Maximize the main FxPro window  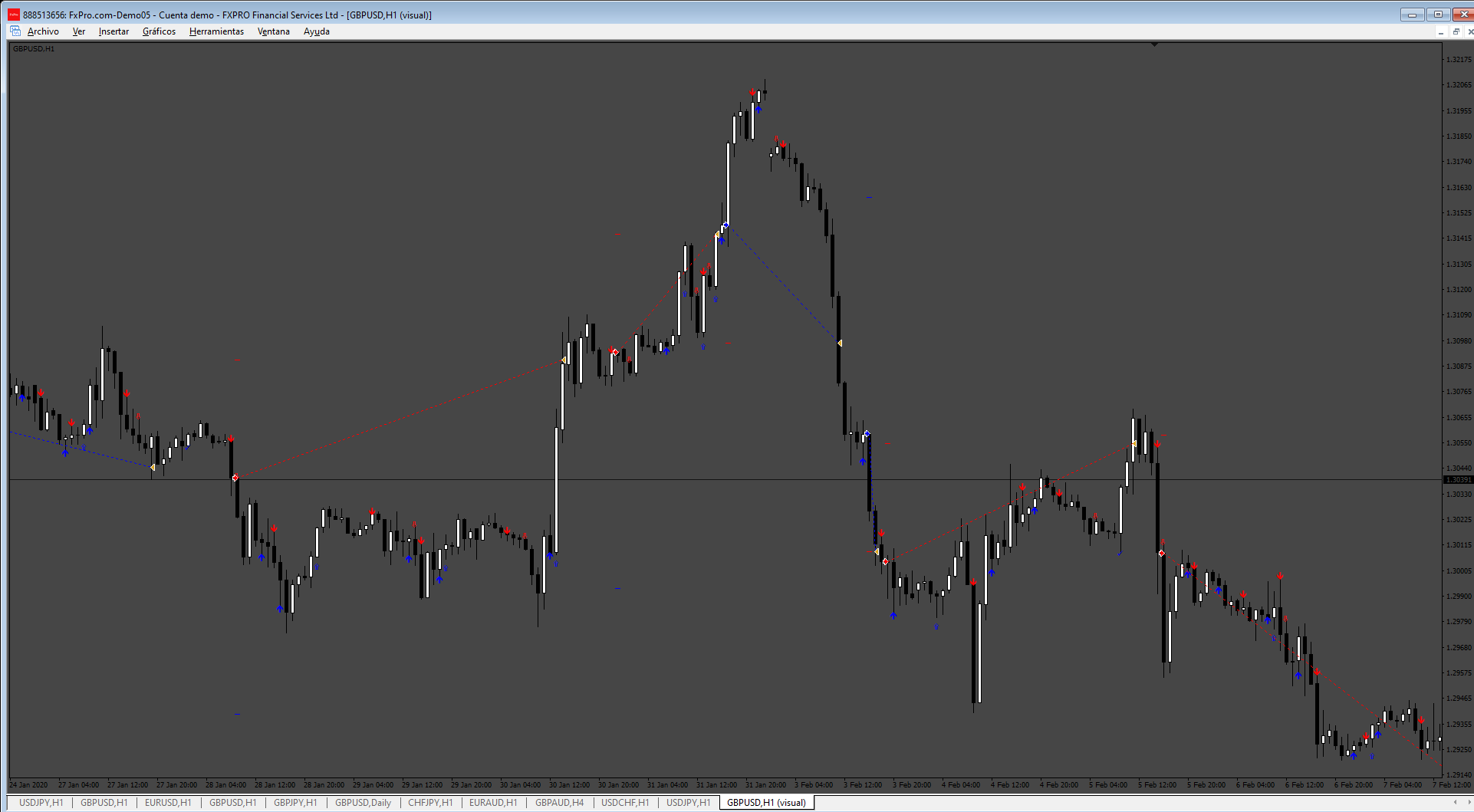(1438, 15)
